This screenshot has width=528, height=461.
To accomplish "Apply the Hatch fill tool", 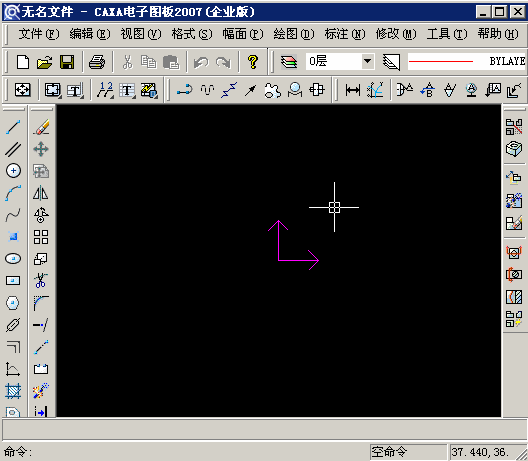I will click(x=13, y=391).
